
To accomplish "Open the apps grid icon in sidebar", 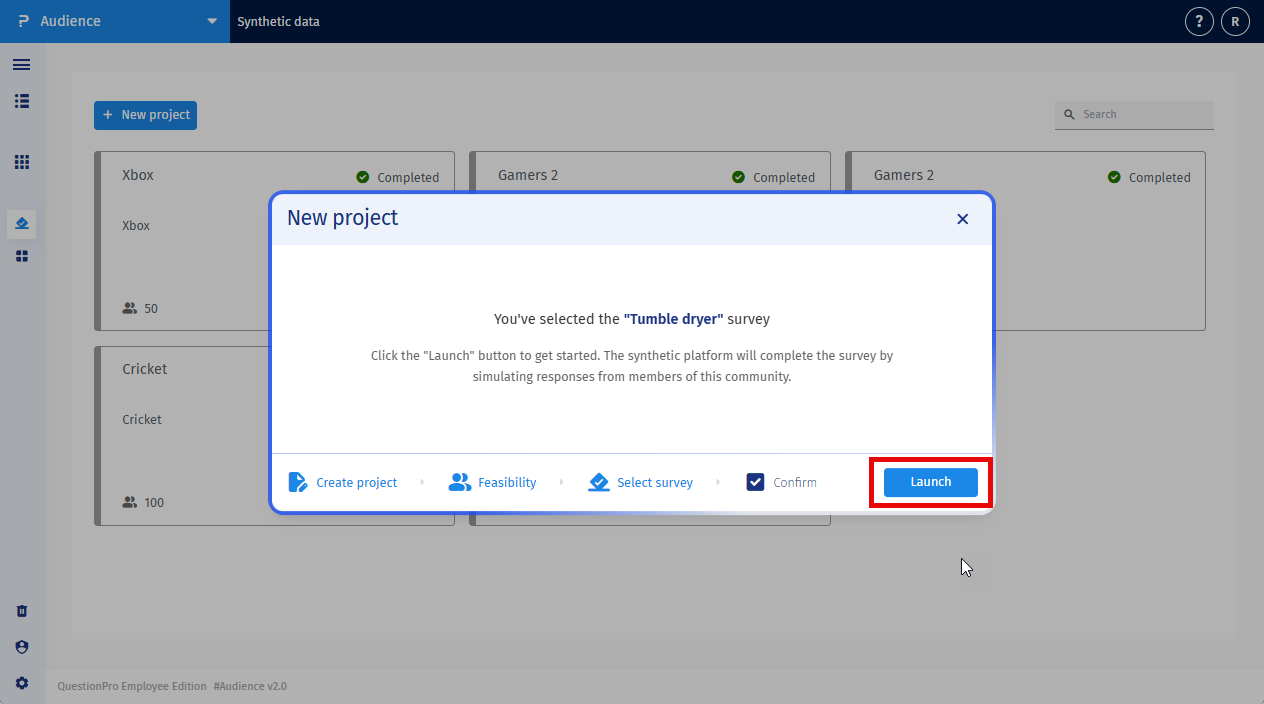I will [21, 162].
